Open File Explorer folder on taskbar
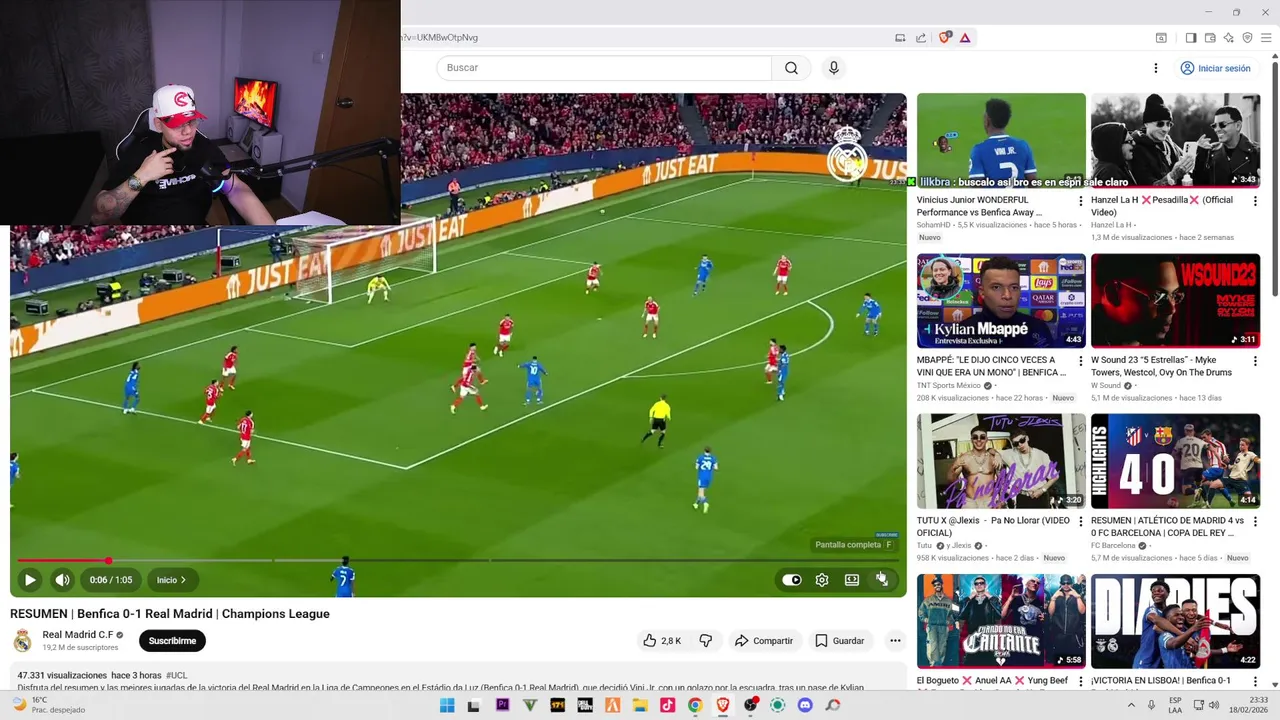This screenshot has width=1280, height=720. coord(640,705)
